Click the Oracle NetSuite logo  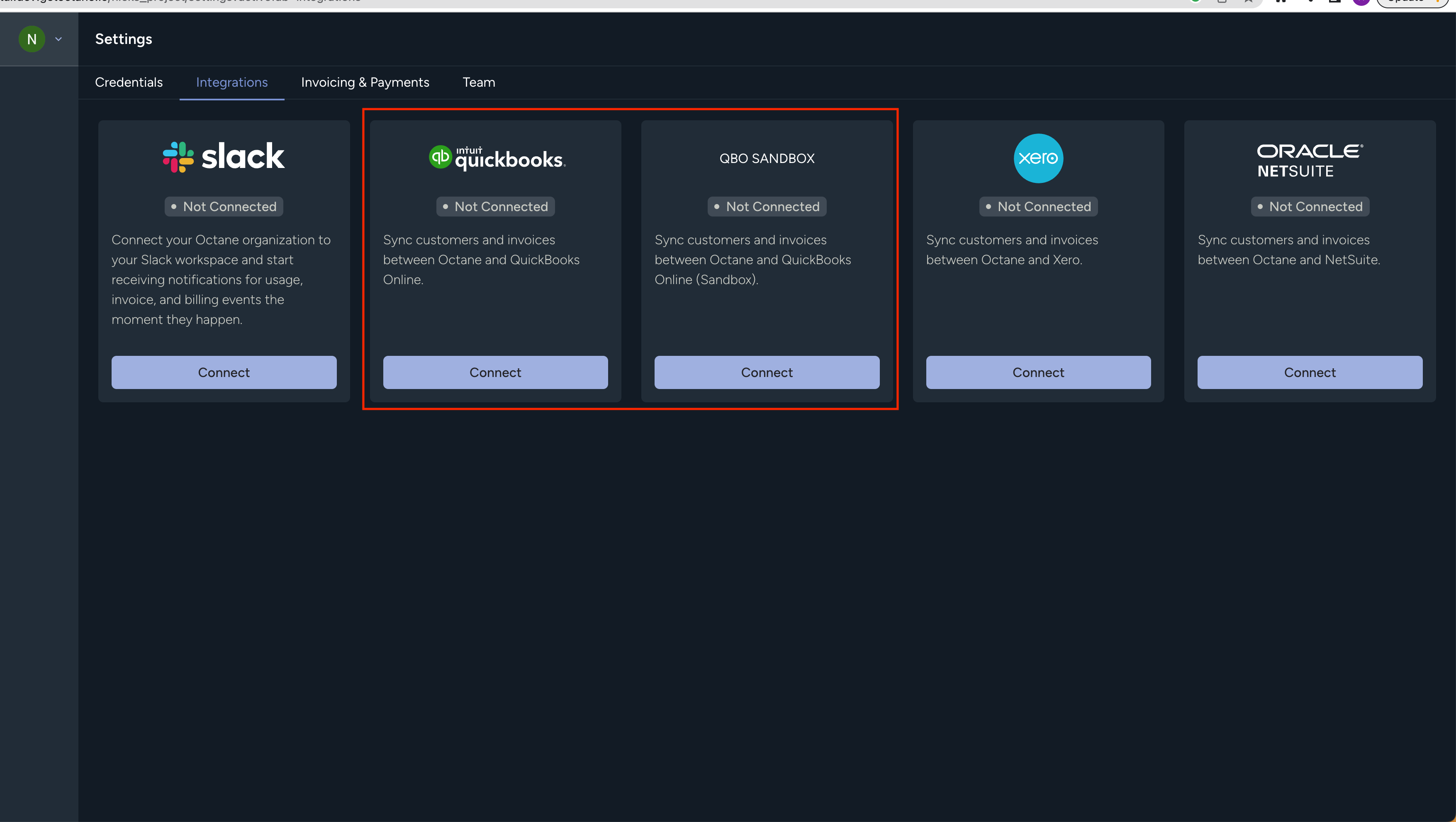[1309, 161]
